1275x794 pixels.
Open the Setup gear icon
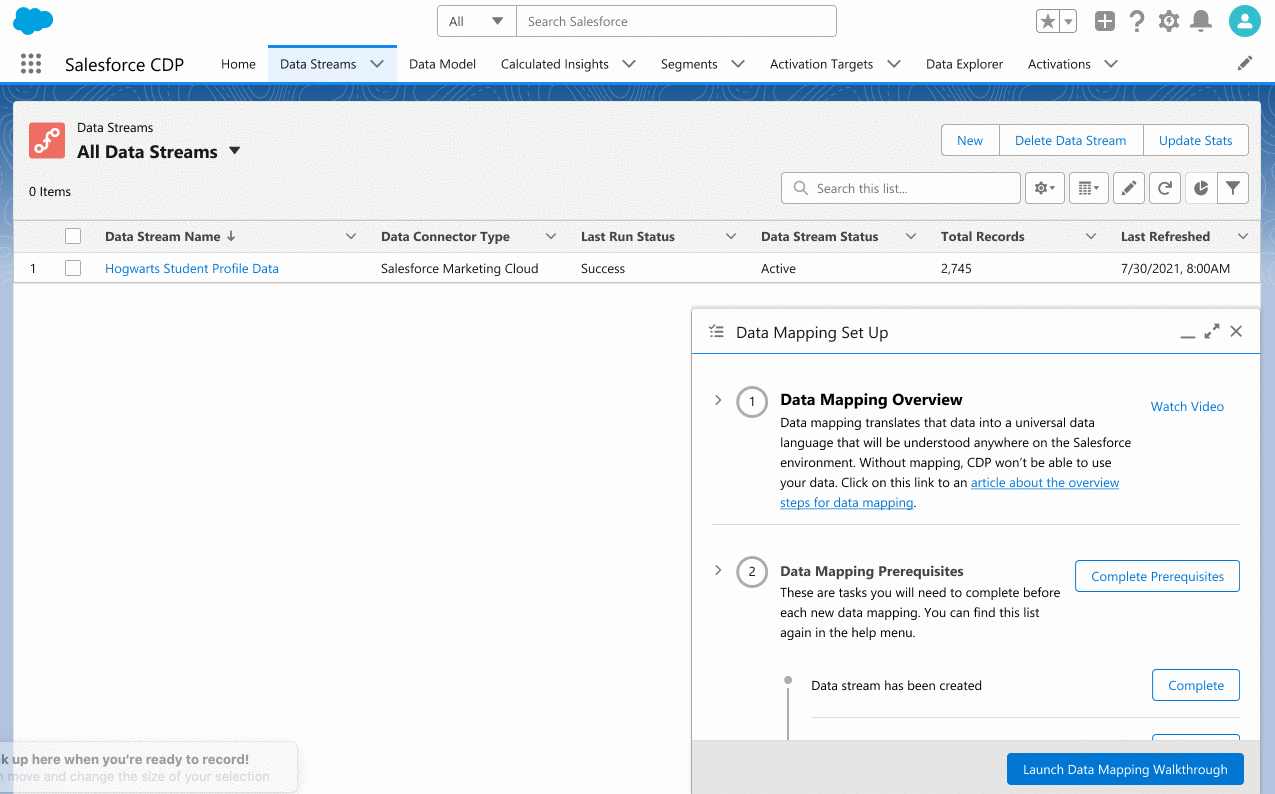[1169, 21]
